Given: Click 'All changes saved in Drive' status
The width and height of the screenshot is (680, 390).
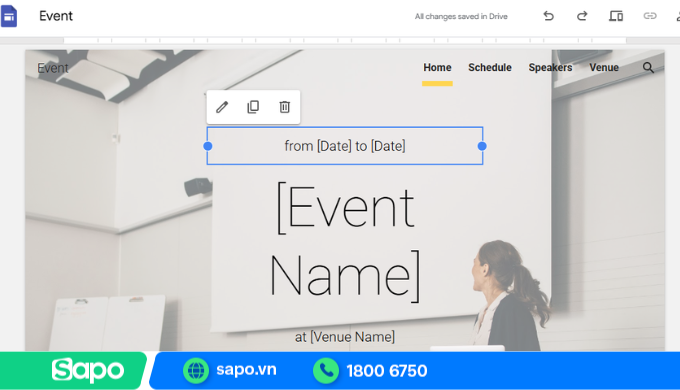Looking at the screenshot, I should (461, 16).
